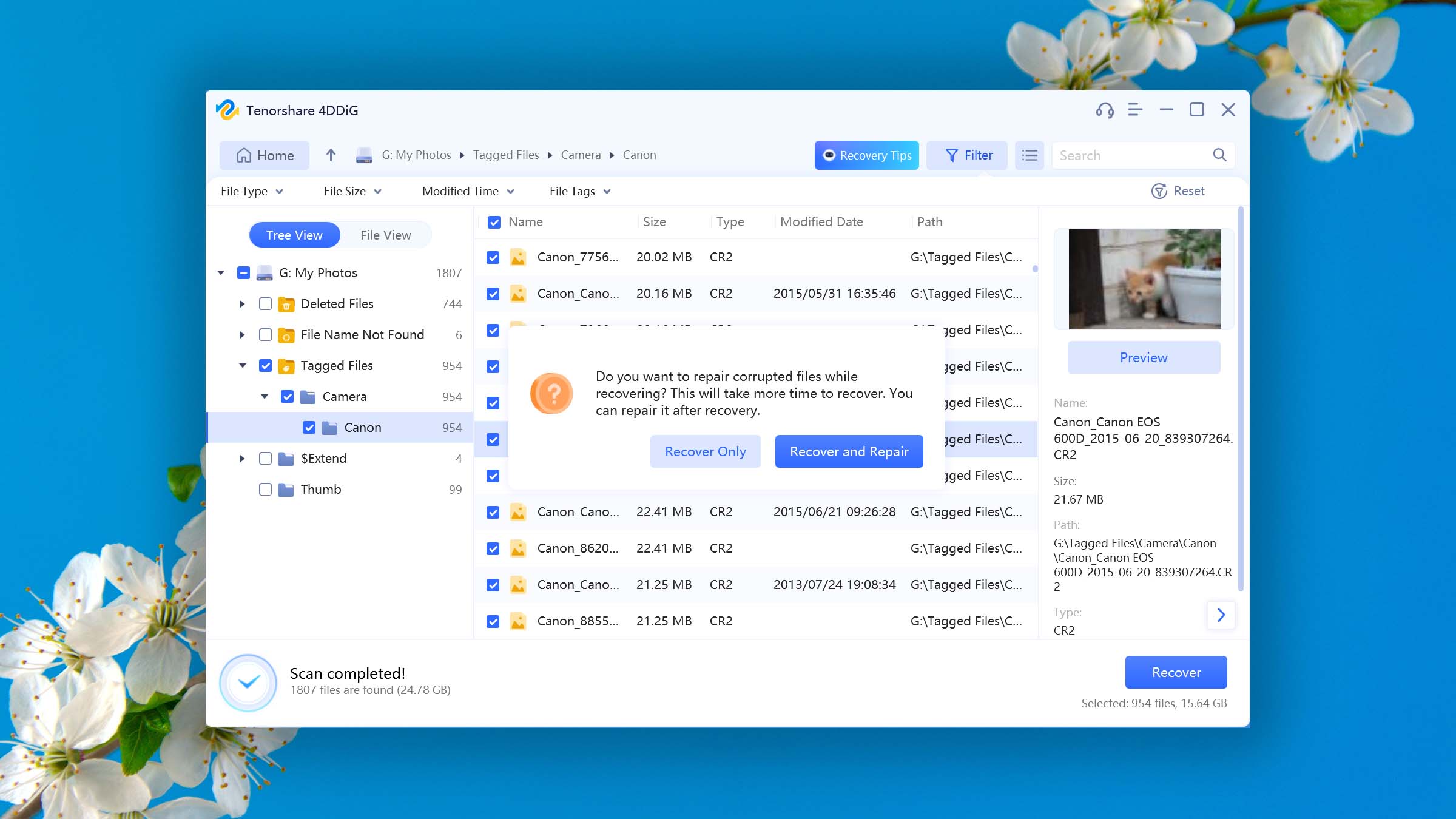The height and width of the screenshot is (819, 1456).
Task: Collapse the Camera tree node
Action: coord(265,397)
